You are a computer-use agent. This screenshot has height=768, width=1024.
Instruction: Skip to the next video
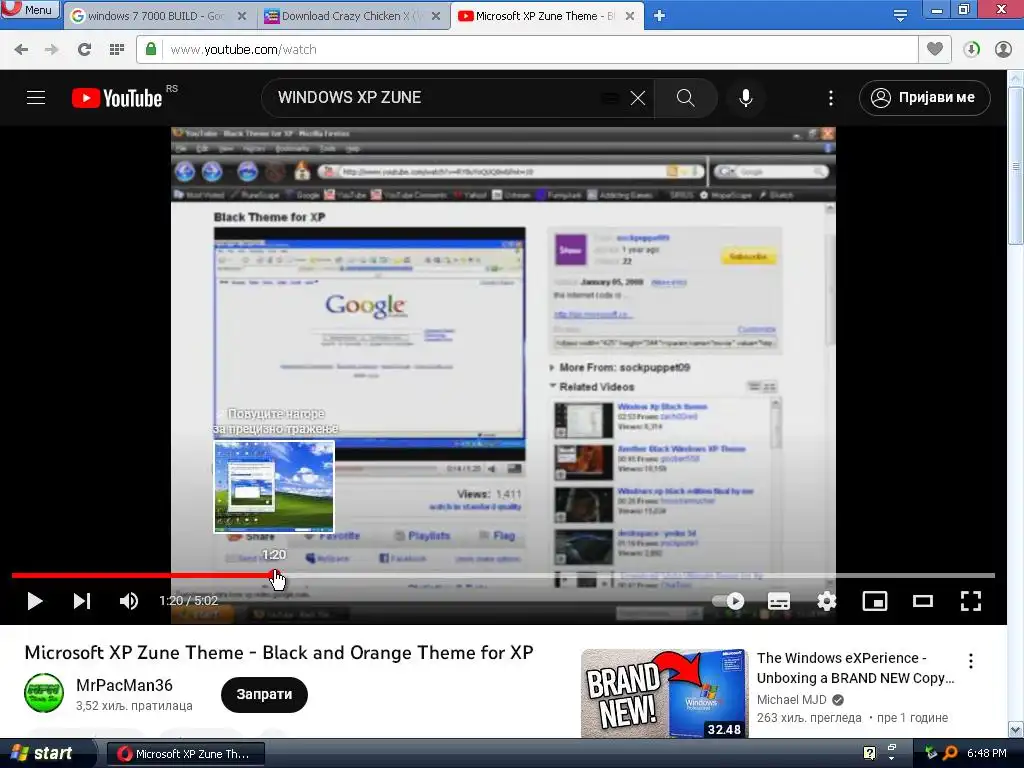82,601
